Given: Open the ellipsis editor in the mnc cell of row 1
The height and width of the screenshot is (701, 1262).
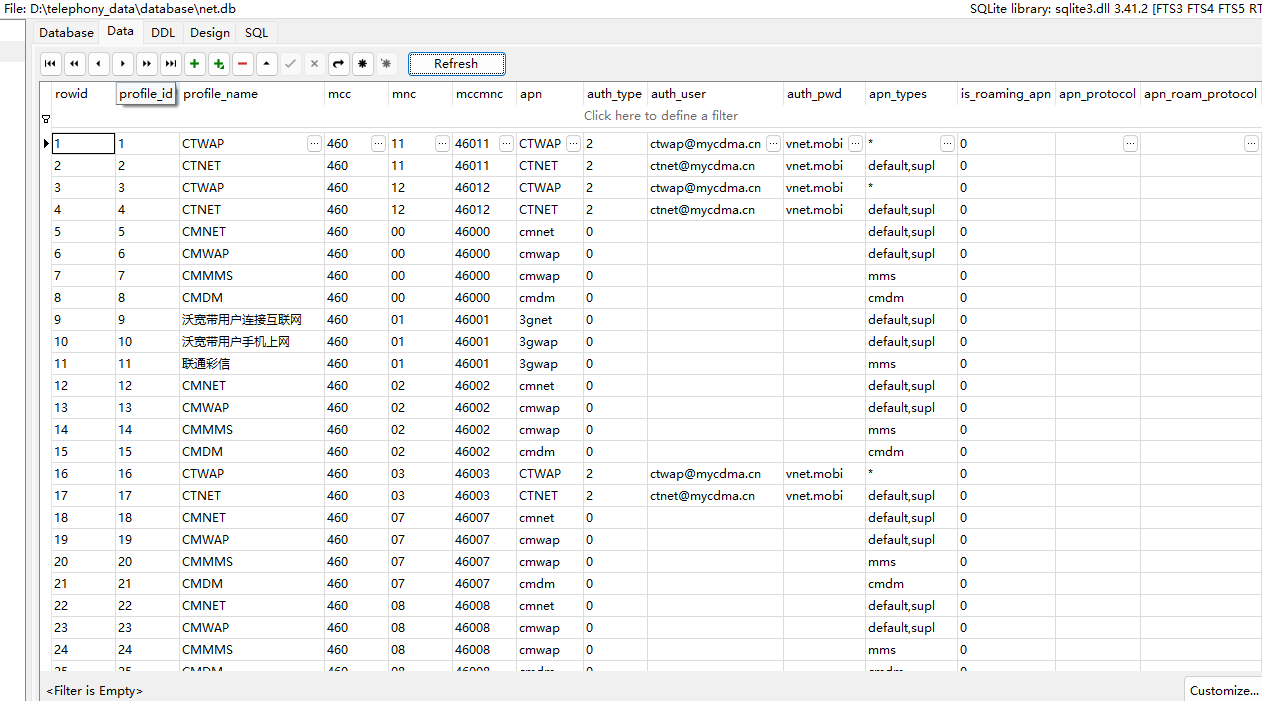Looking at the screenshot, I should (442, 144).
